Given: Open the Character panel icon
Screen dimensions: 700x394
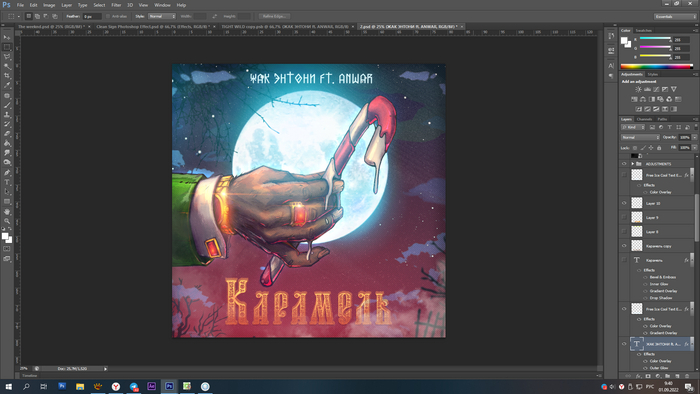Looking at the screenshot, I should [611, 66].
